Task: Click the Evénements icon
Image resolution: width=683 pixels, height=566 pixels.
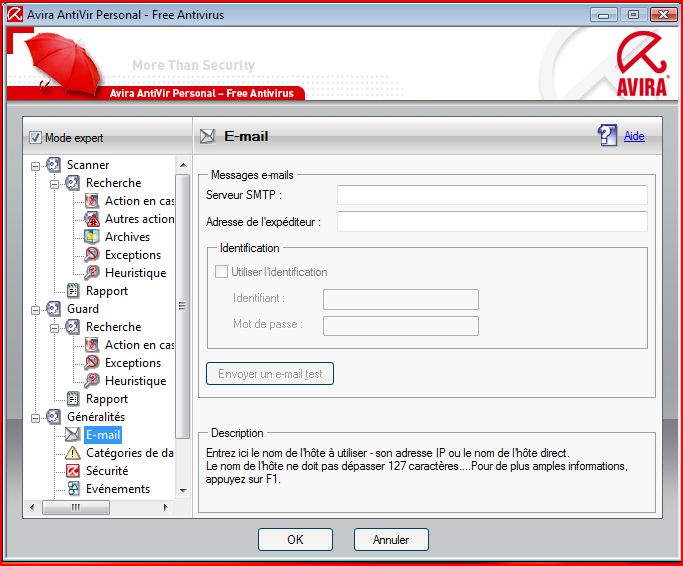Action: pos(73,488)
